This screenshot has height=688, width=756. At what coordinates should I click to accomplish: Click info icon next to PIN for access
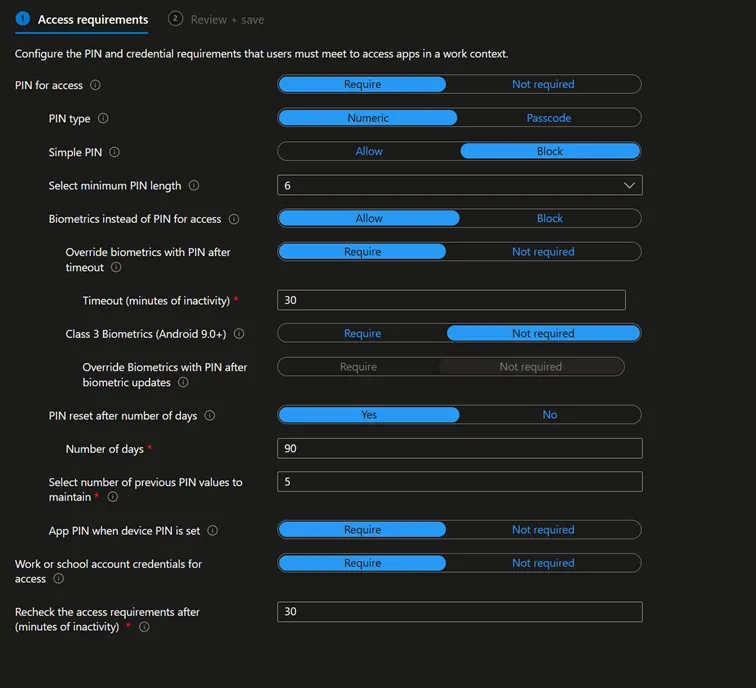click(x=96, y=86)
